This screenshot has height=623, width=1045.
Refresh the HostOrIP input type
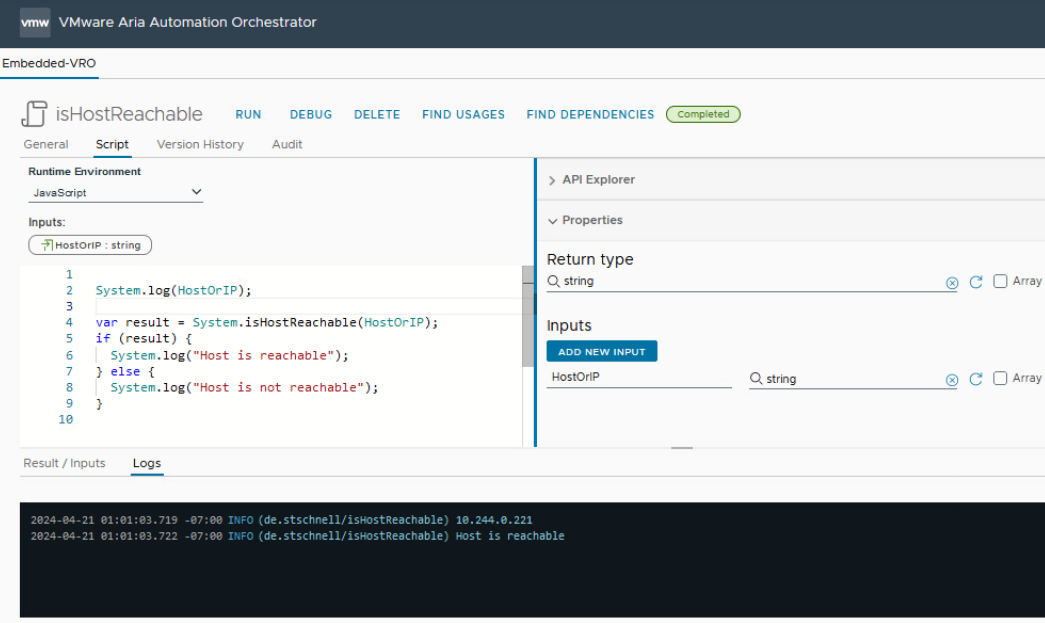point(976,378)
